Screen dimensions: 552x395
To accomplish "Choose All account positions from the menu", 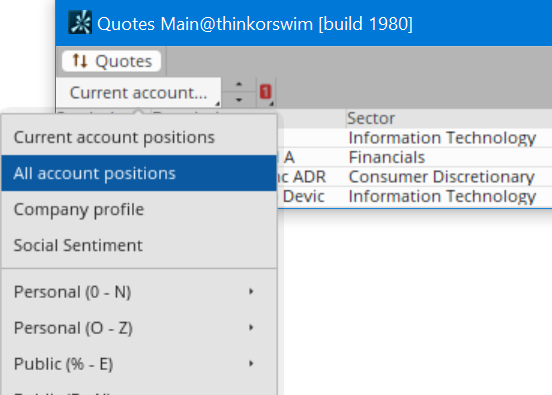I will tap(139, 173).
